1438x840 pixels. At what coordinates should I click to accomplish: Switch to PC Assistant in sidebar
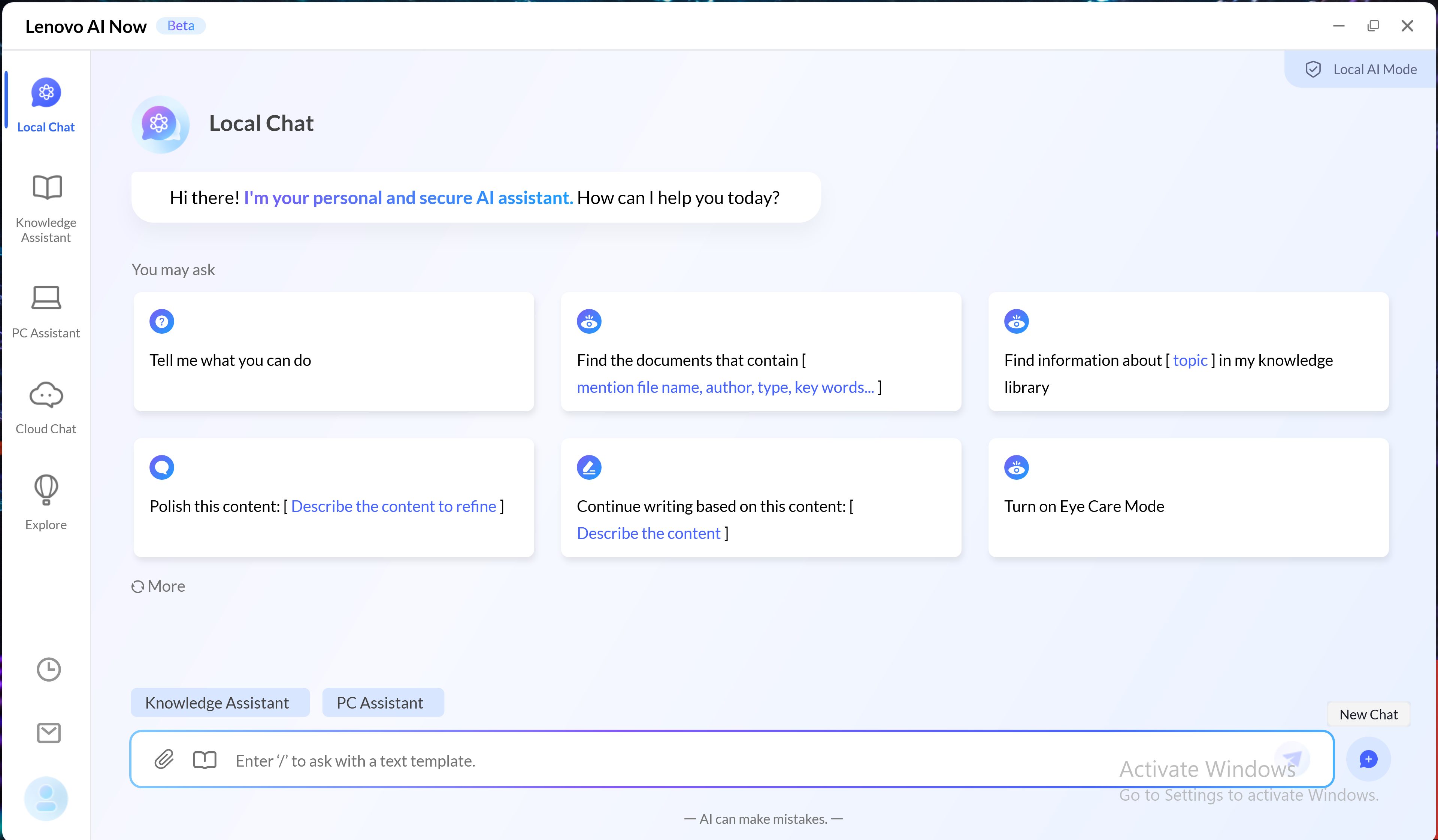click(x=46, y=311)
